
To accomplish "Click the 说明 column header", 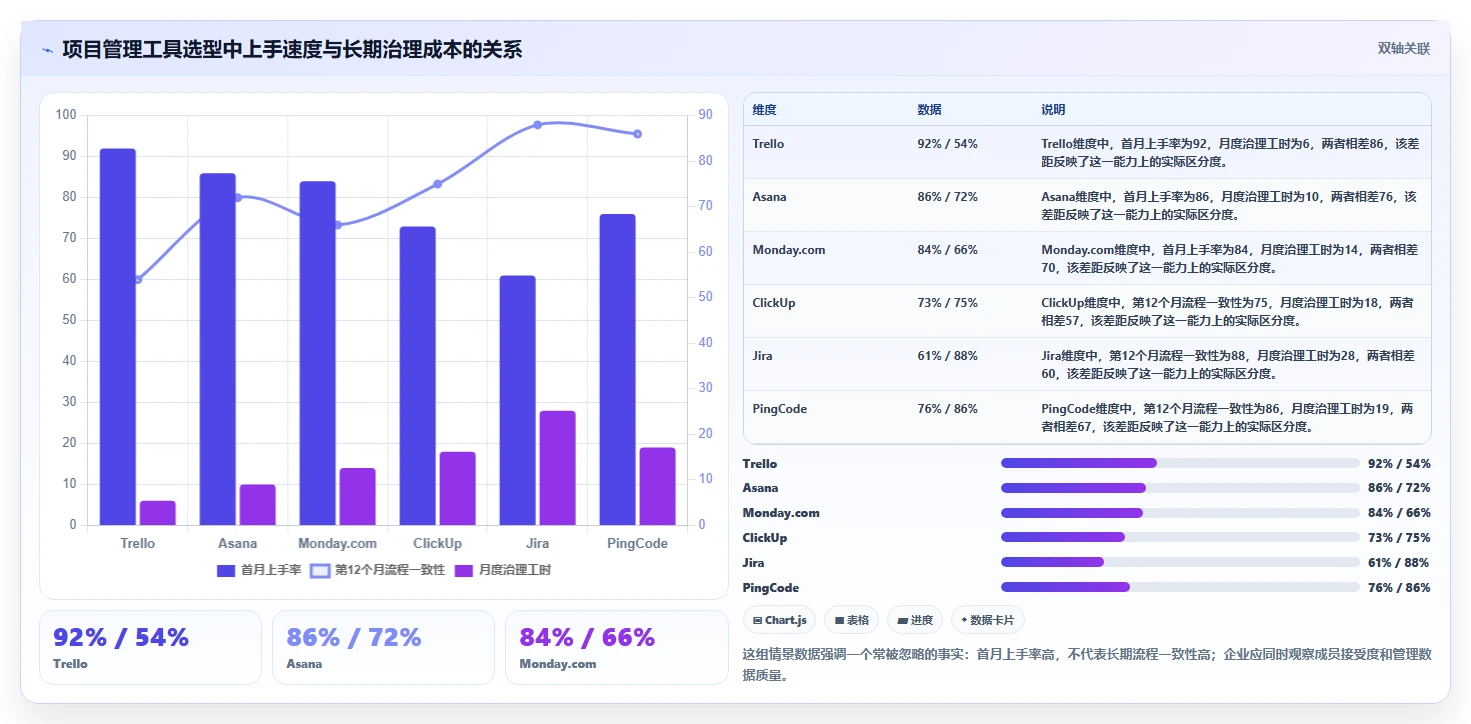I will 1053,110.
